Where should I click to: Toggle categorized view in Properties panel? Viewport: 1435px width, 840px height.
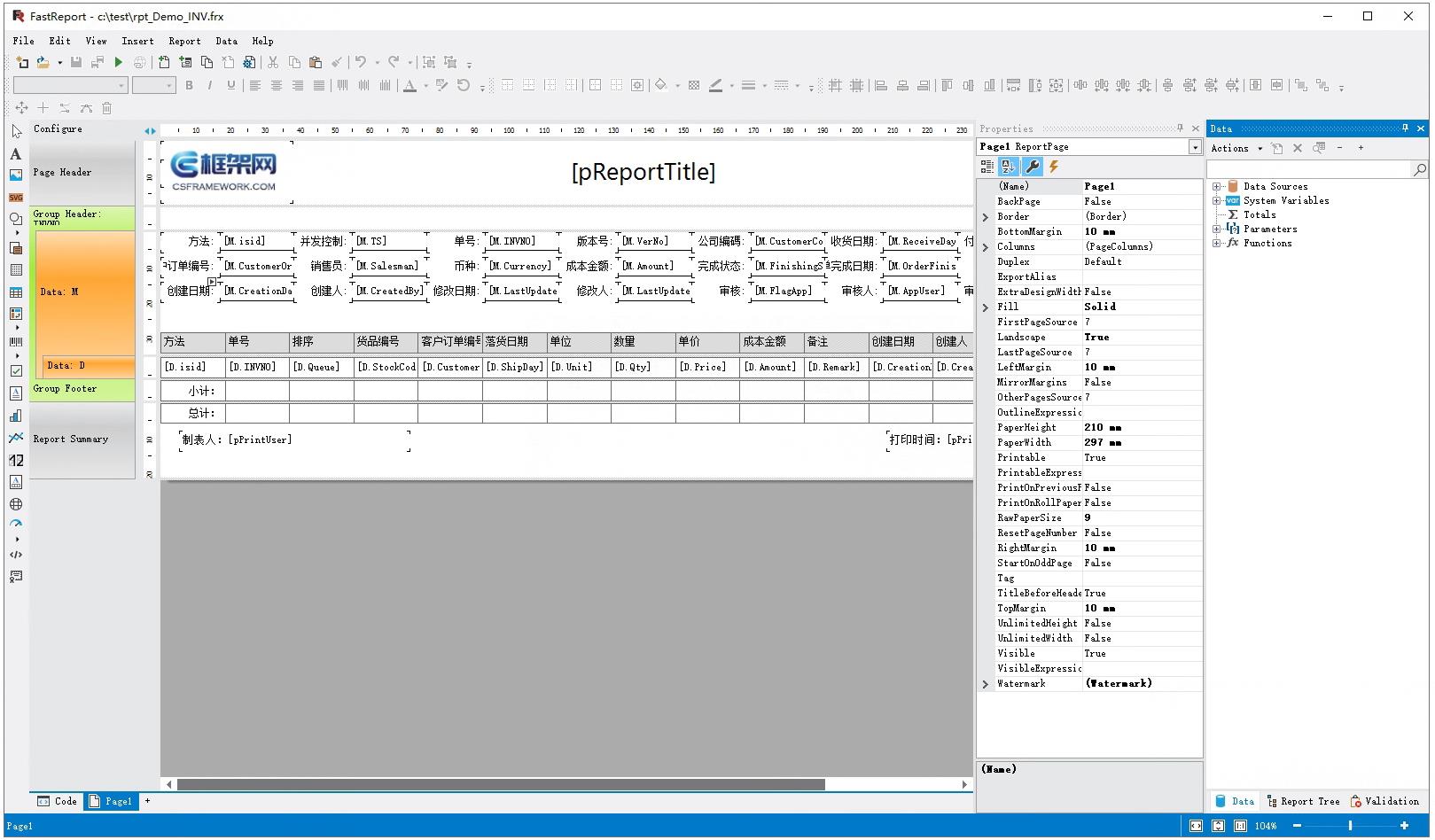(987, 167)
